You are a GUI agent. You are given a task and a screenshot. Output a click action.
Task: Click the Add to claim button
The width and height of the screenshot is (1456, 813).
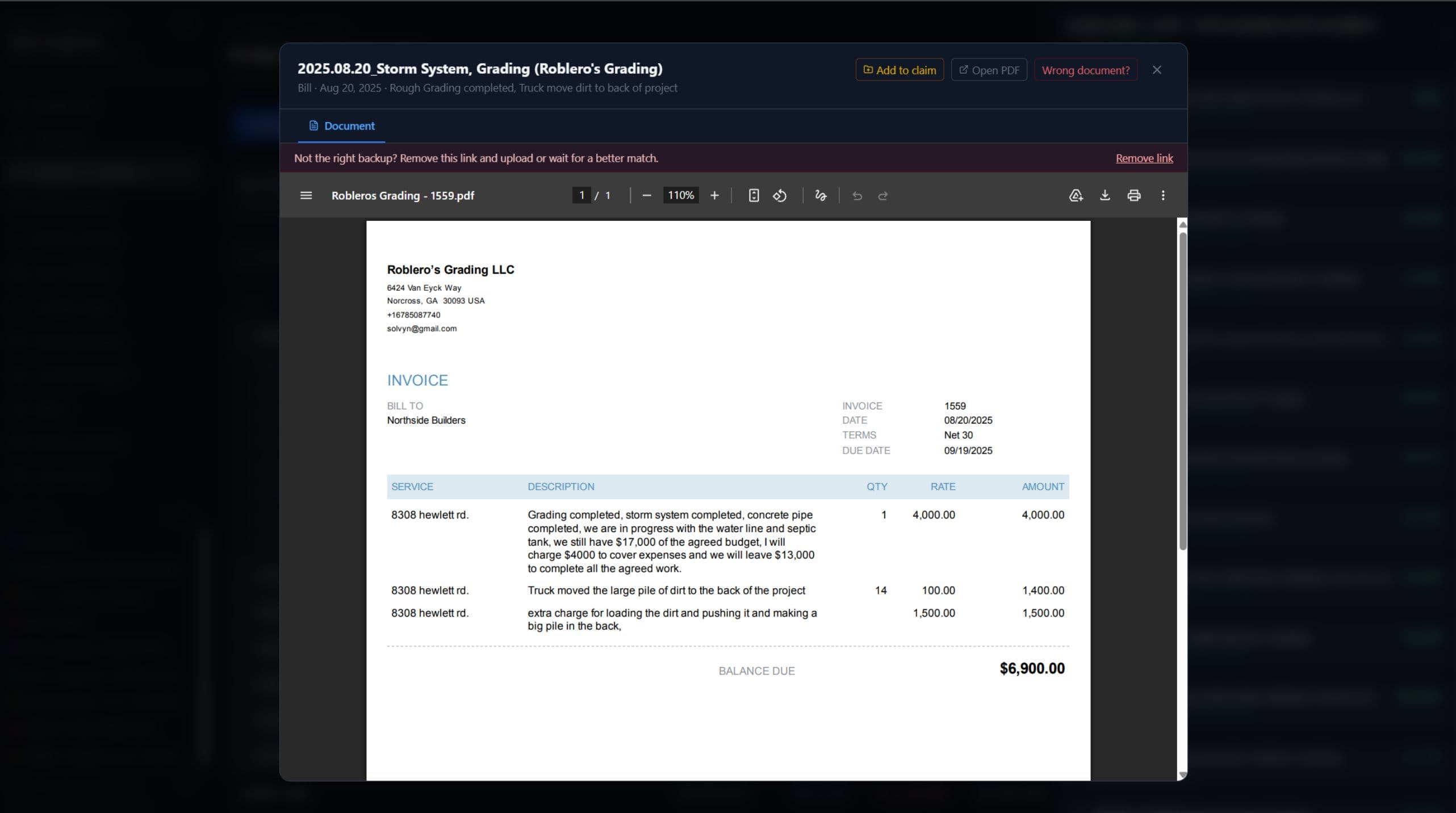(899, 70)
